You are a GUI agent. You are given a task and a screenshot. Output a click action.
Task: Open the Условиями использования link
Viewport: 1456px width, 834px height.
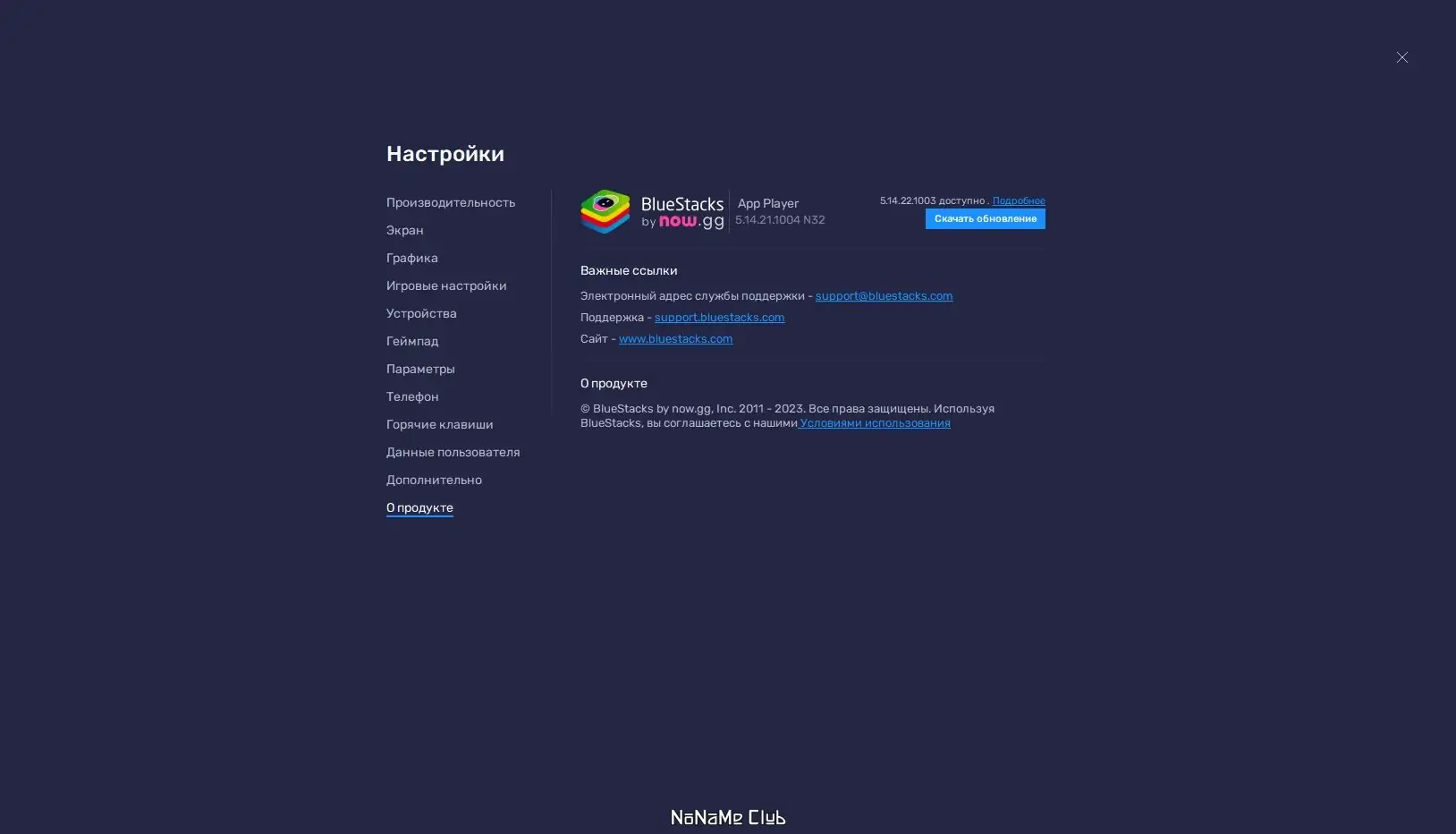(x=875, y=423)
